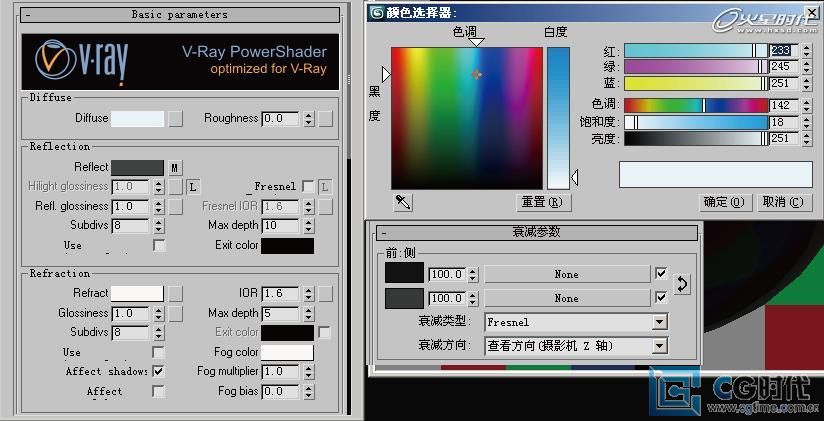Click the Refl. glossiness spinner arrows

click(x=158, y=207)
